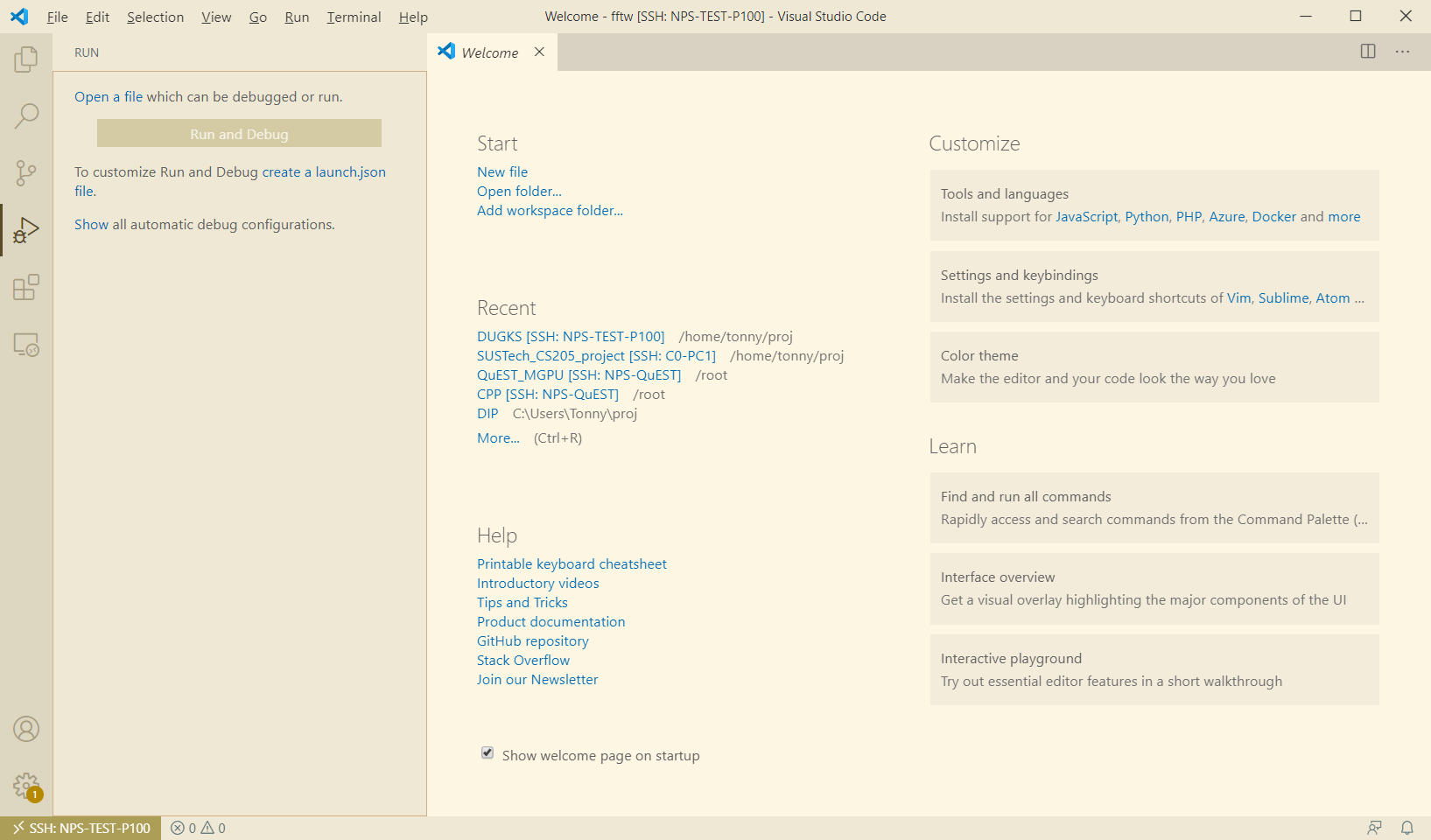Open the Remote Explorer icon

coord(26,345)
